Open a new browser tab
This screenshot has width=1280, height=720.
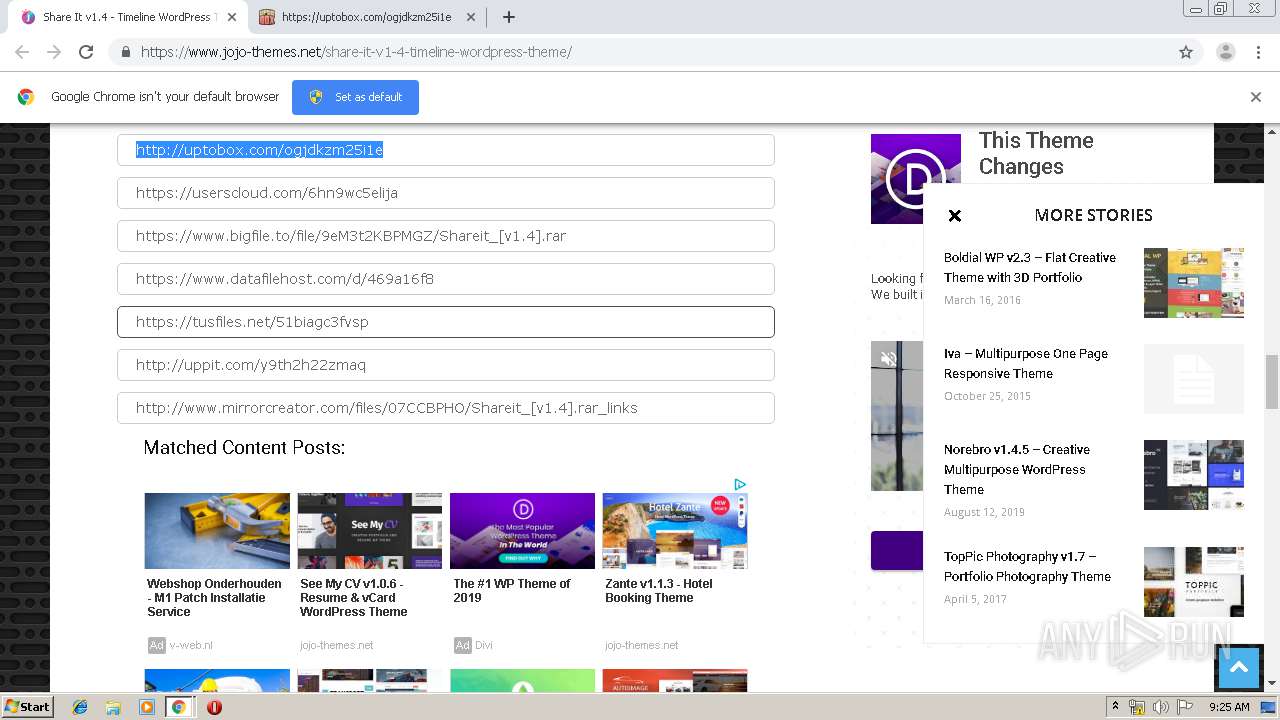point(508,17)
